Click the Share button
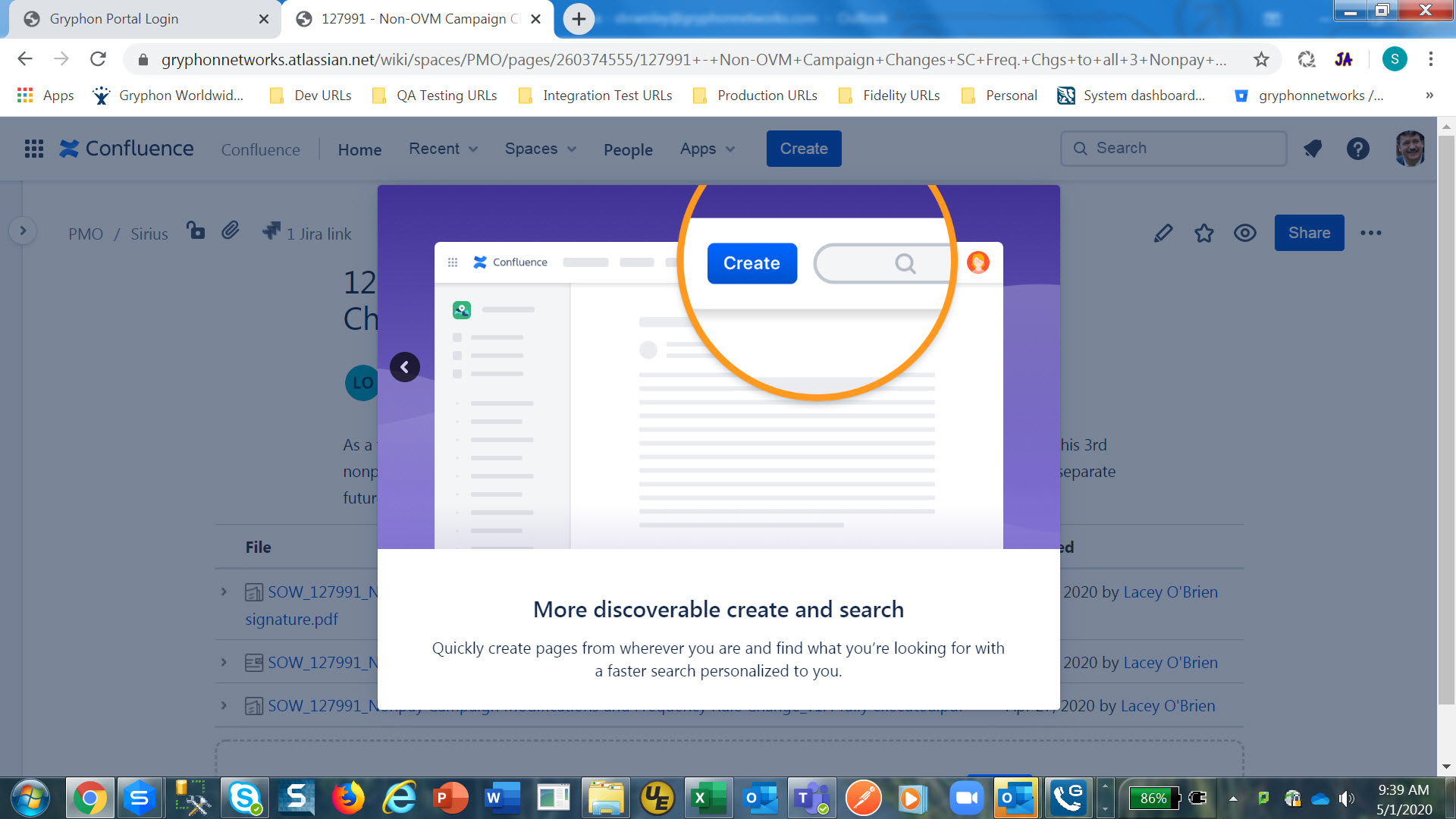Screen dimensions: 1456x819 (1309, 233)
